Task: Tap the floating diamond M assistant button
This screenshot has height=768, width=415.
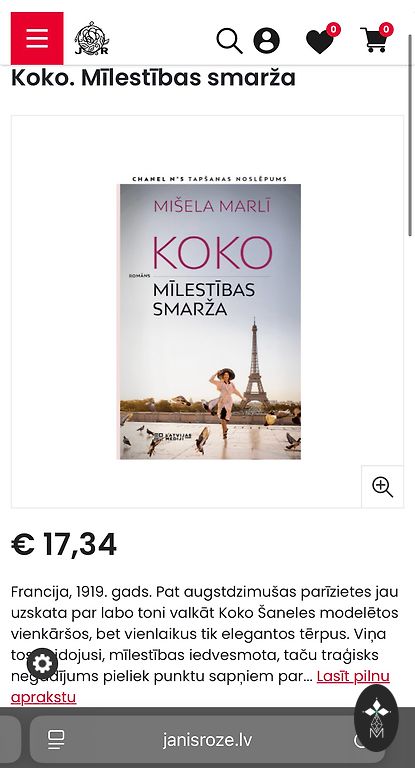Action: (x=376, y=718)
